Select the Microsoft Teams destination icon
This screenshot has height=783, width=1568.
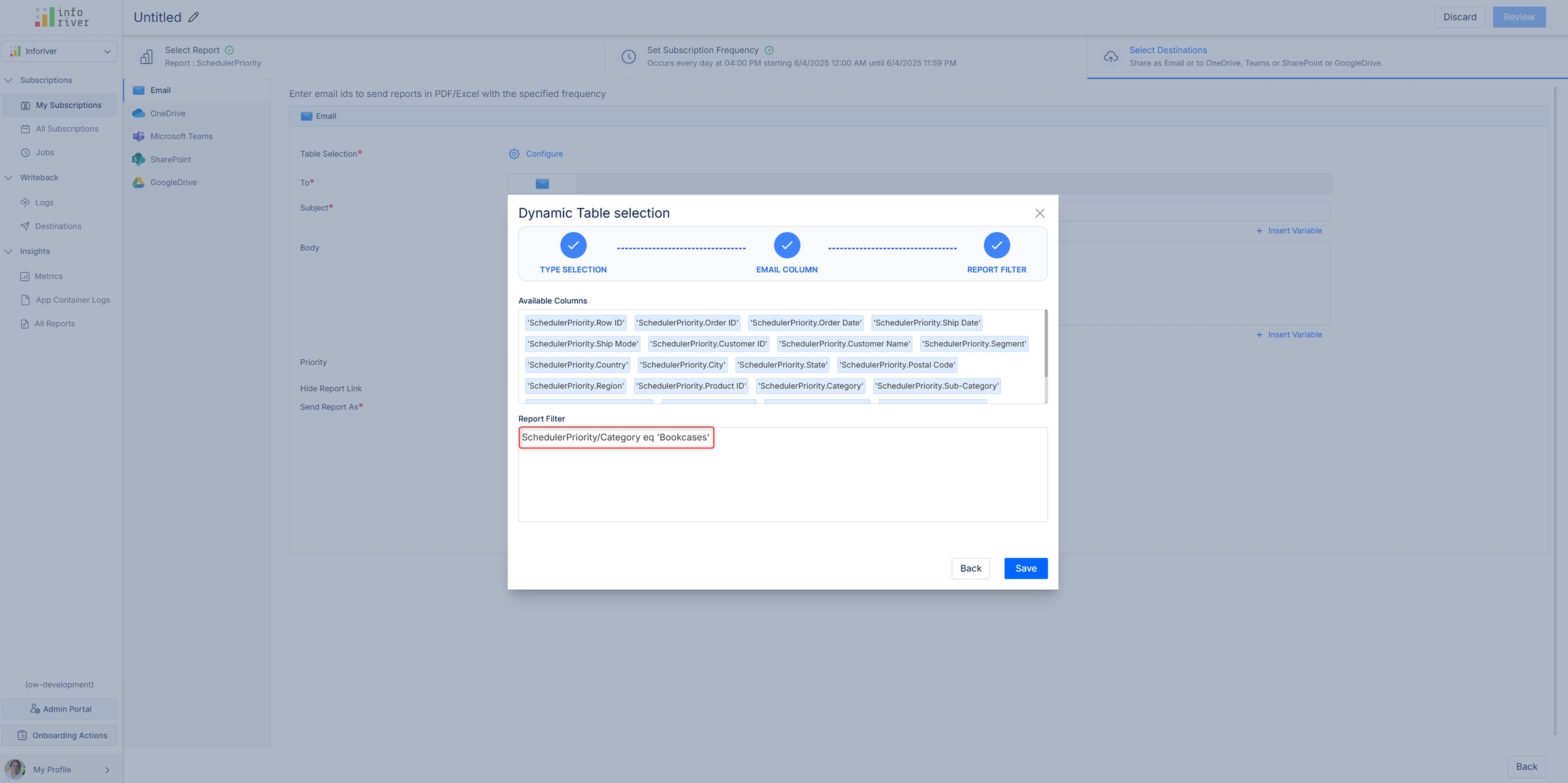[x=139, y=137]
